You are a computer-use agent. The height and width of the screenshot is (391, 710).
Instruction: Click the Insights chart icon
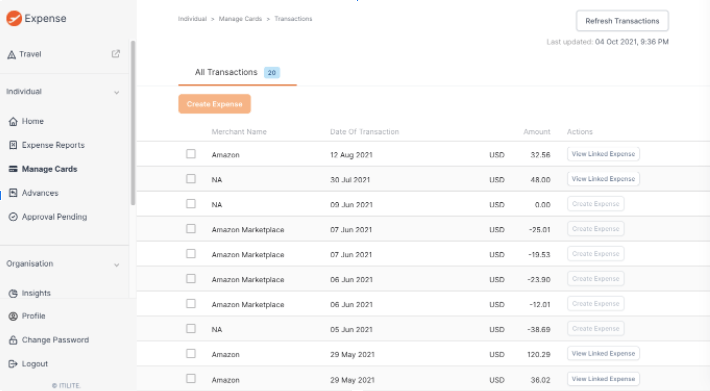tap(13, 293)
